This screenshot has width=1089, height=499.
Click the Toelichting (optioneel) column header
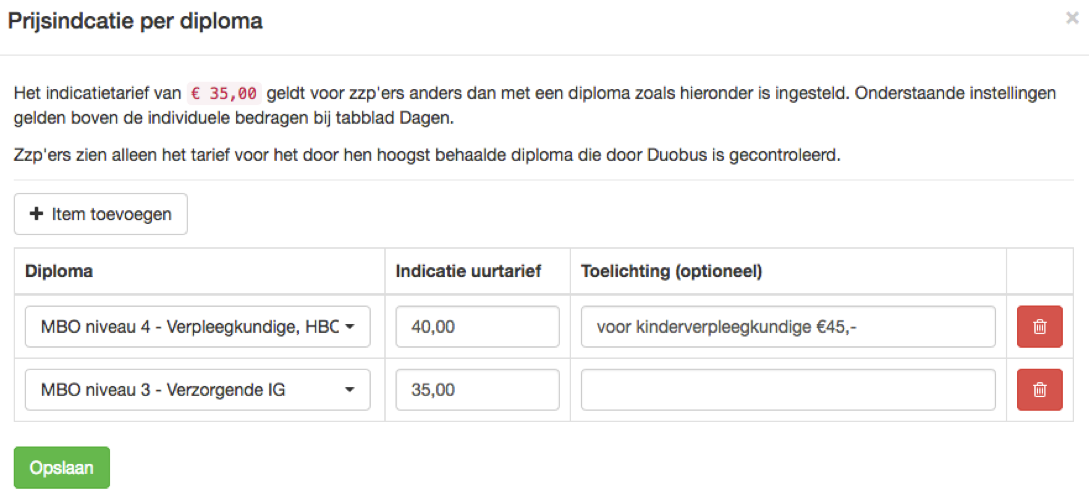(672, 271)
